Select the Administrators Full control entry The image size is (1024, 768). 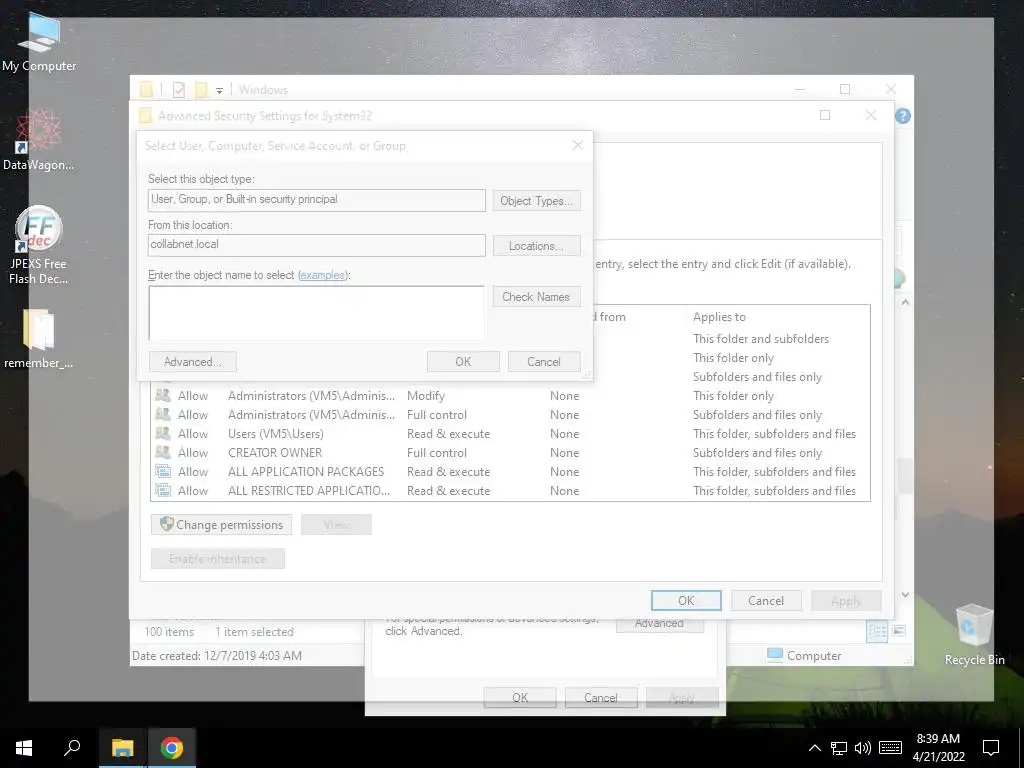click(510, 415)
